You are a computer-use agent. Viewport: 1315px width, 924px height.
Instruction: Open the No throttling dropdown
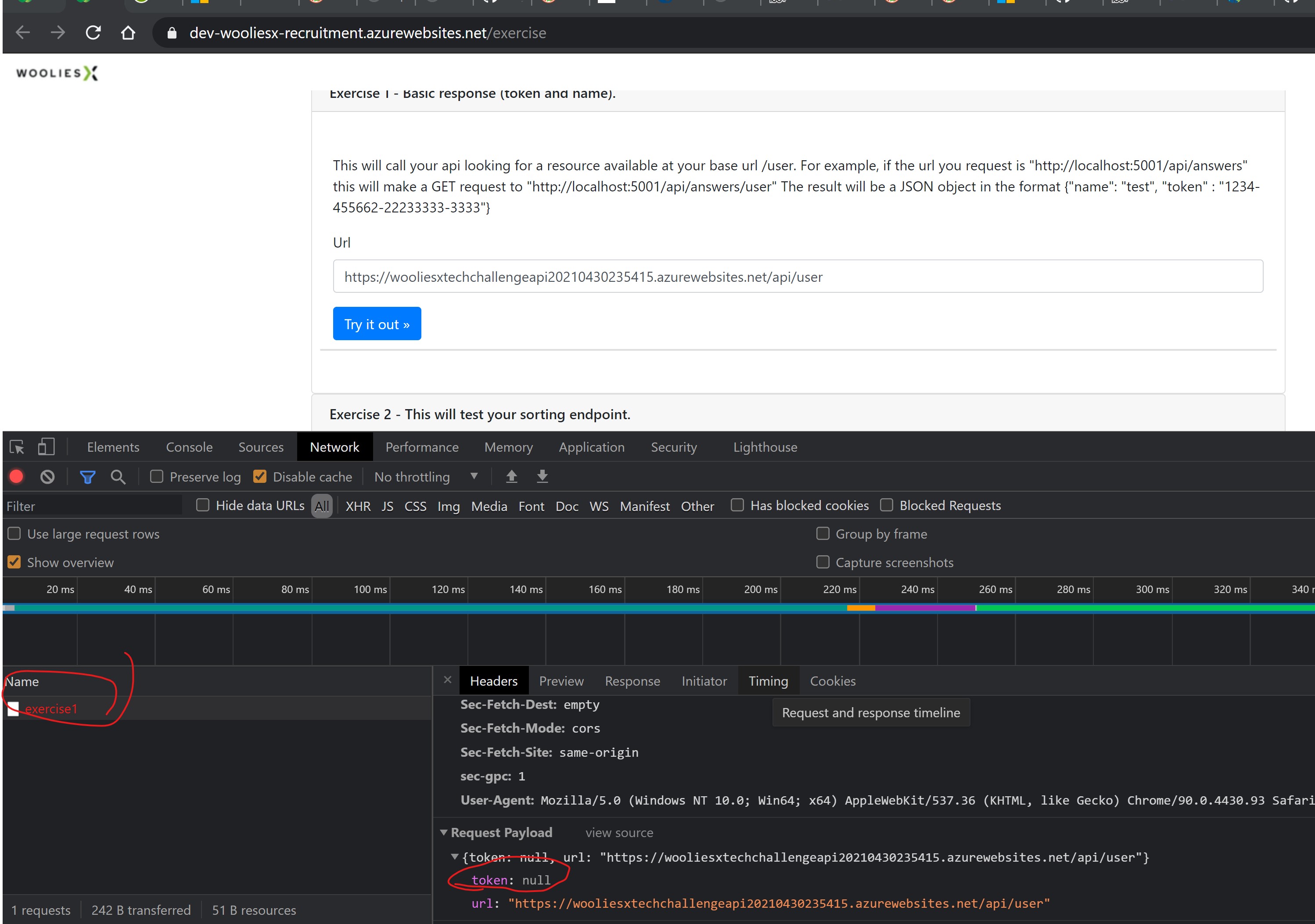click(425, 477)
